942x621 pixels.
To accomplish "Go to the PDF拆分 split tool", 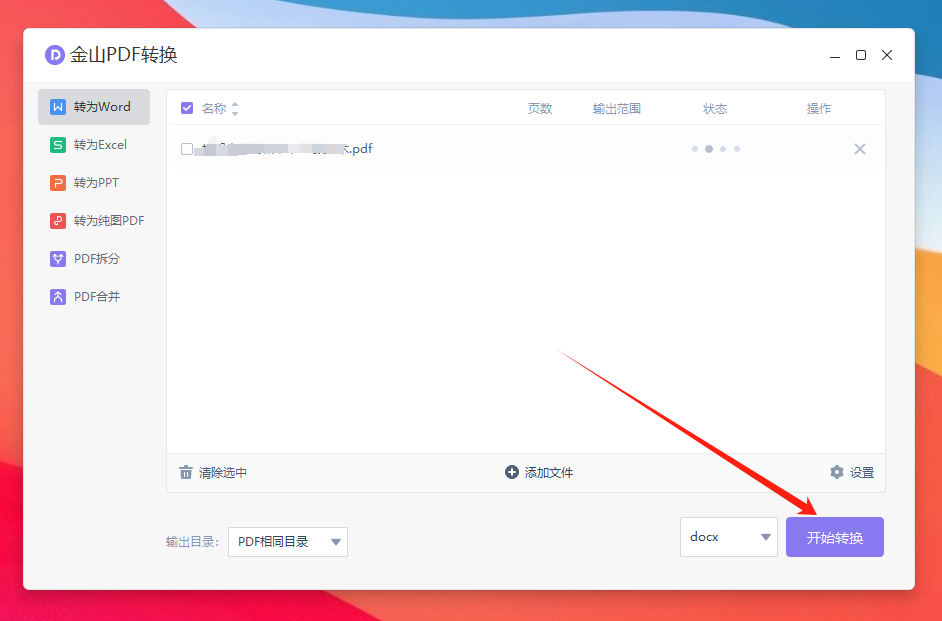I will pos(94,258).
